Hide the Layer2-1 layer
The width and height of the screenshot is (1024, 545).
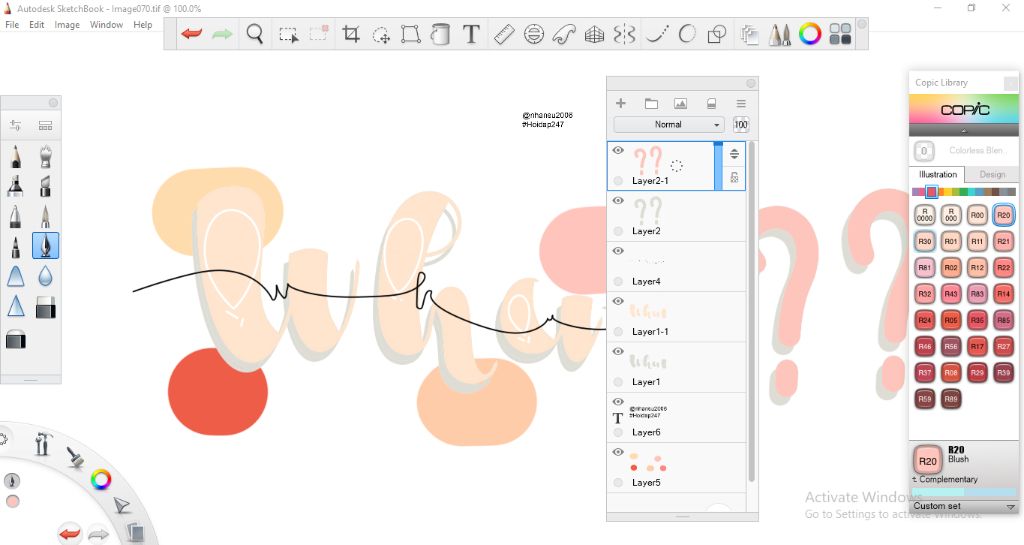coord(618,150)
